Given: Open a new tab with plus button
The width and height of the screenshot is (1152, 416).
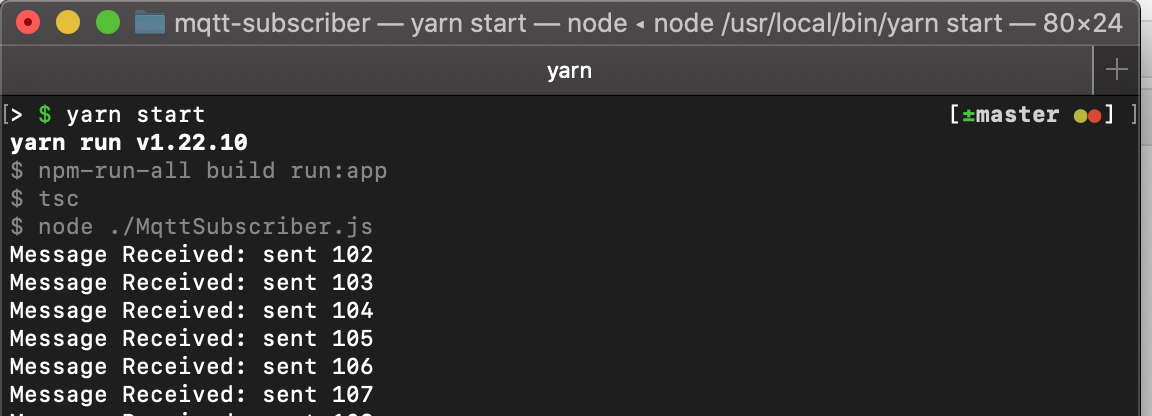Looking at the screenshot, I should tap(1116, 71).
